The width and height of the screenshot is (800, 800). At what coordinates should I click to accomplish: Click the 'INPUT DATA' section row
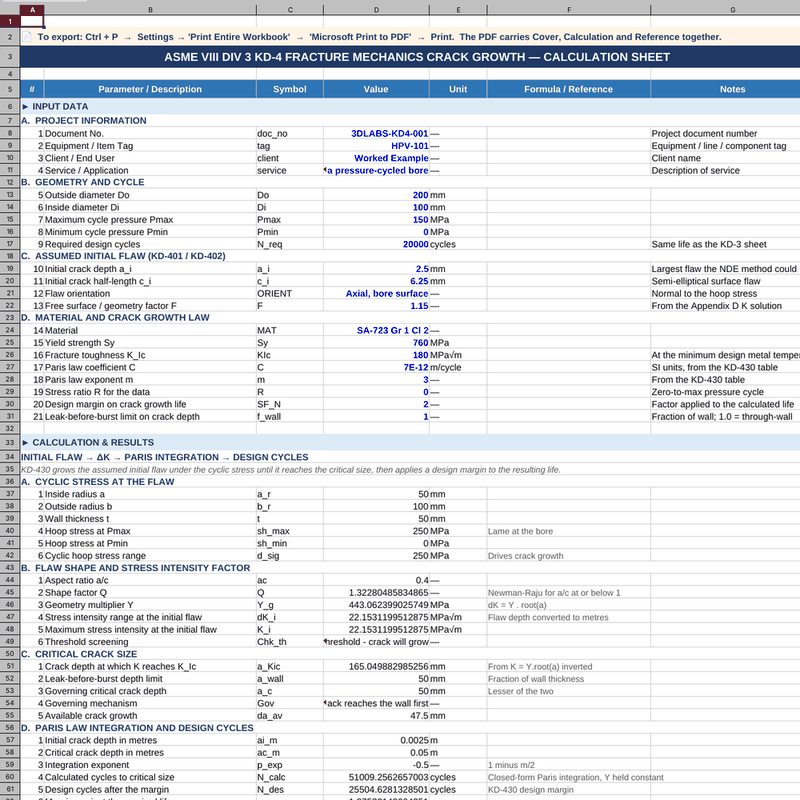tap(410, 106)
